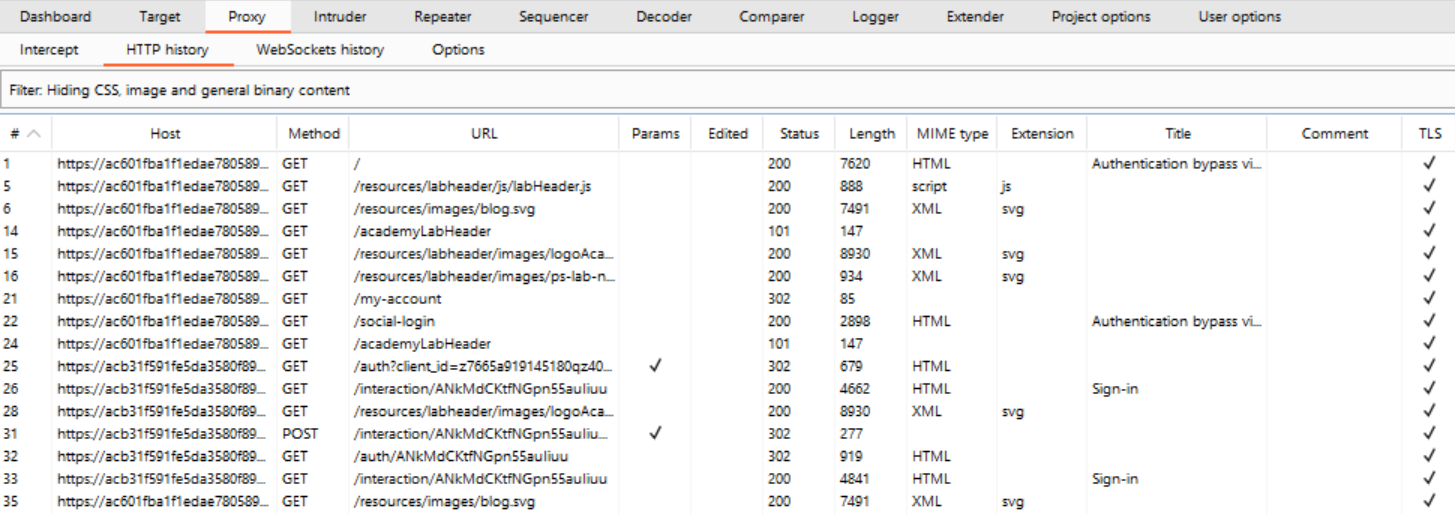Open Project options tab
The image size is (1455, 514).
tap(1101, 17)
